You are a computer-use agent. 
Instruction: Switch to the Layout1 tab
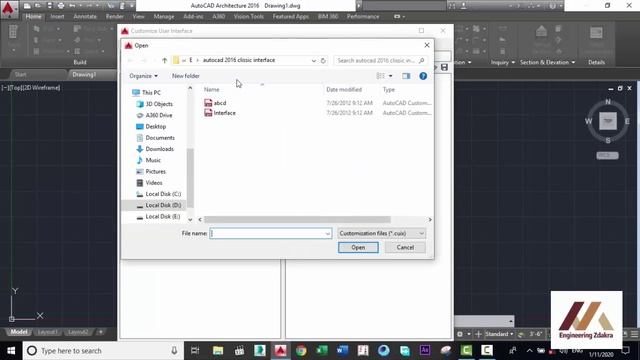coord(47,332)
